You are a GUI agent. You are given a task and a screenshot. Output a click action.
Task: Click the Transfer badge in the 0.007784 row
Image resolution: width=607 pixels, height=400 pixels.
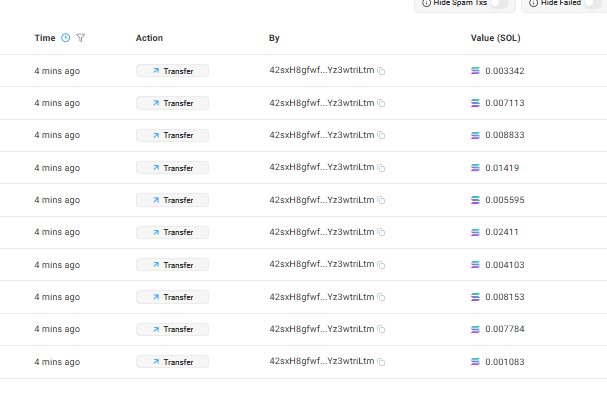point(172,329)
